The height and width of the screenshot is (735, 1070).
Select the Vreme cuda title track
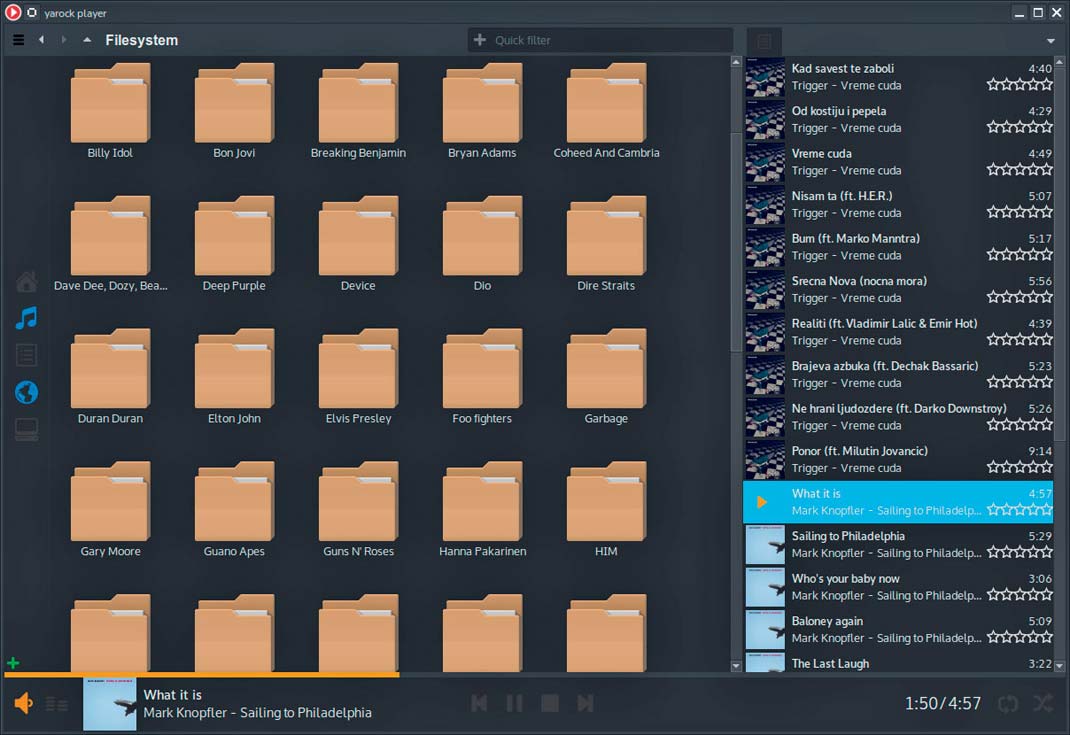coord(898,162)
